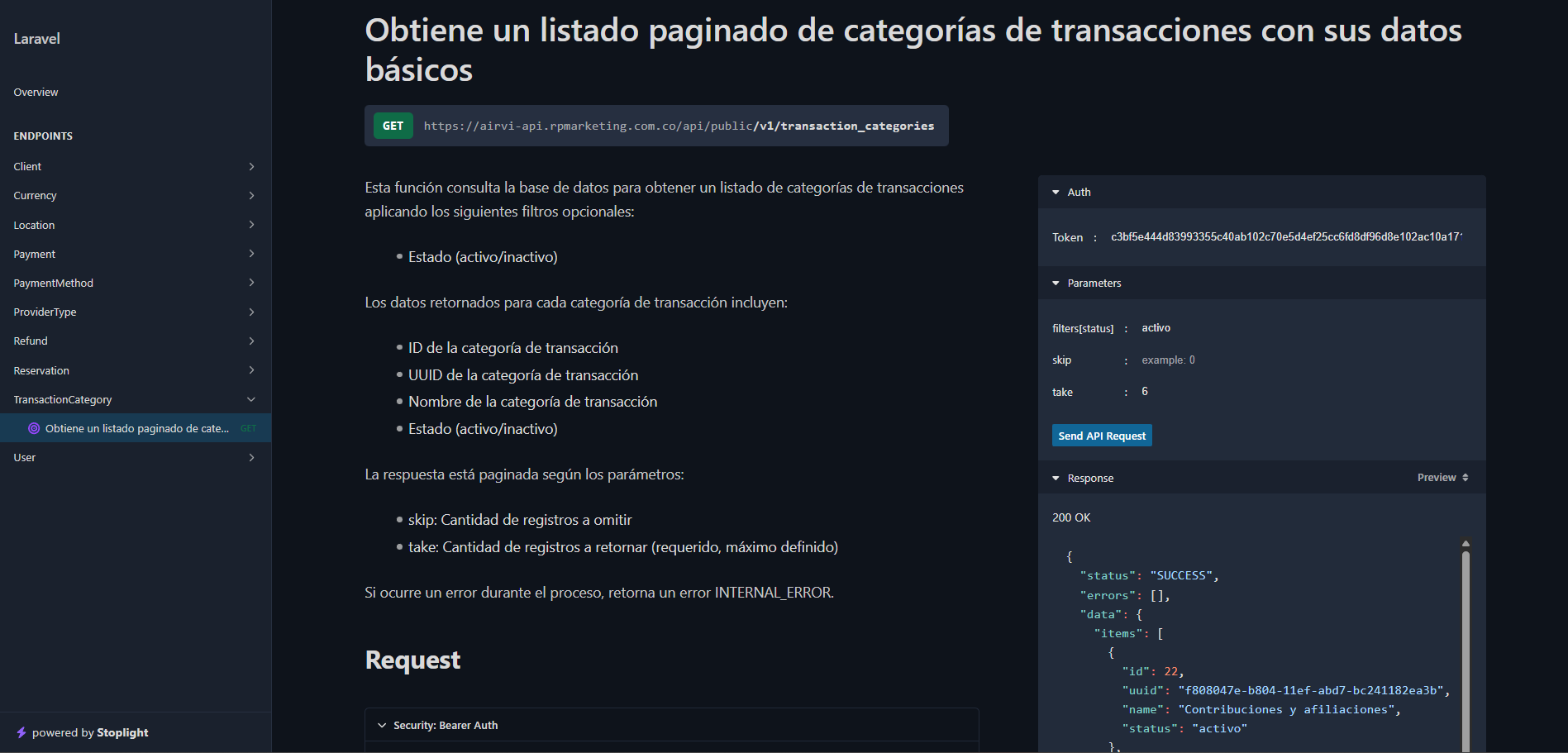Click the skip parameter input field

pos(1298,360)
